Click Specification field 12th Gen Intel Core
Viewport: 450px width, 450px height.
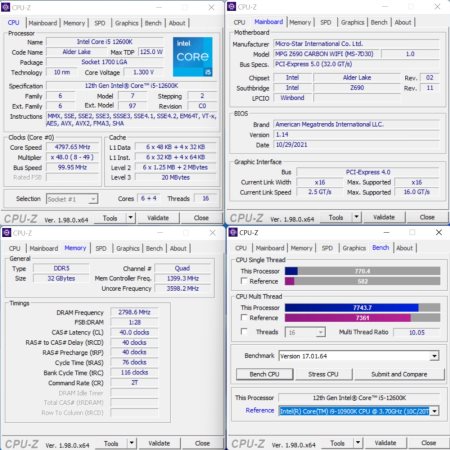tap(131, 86)
